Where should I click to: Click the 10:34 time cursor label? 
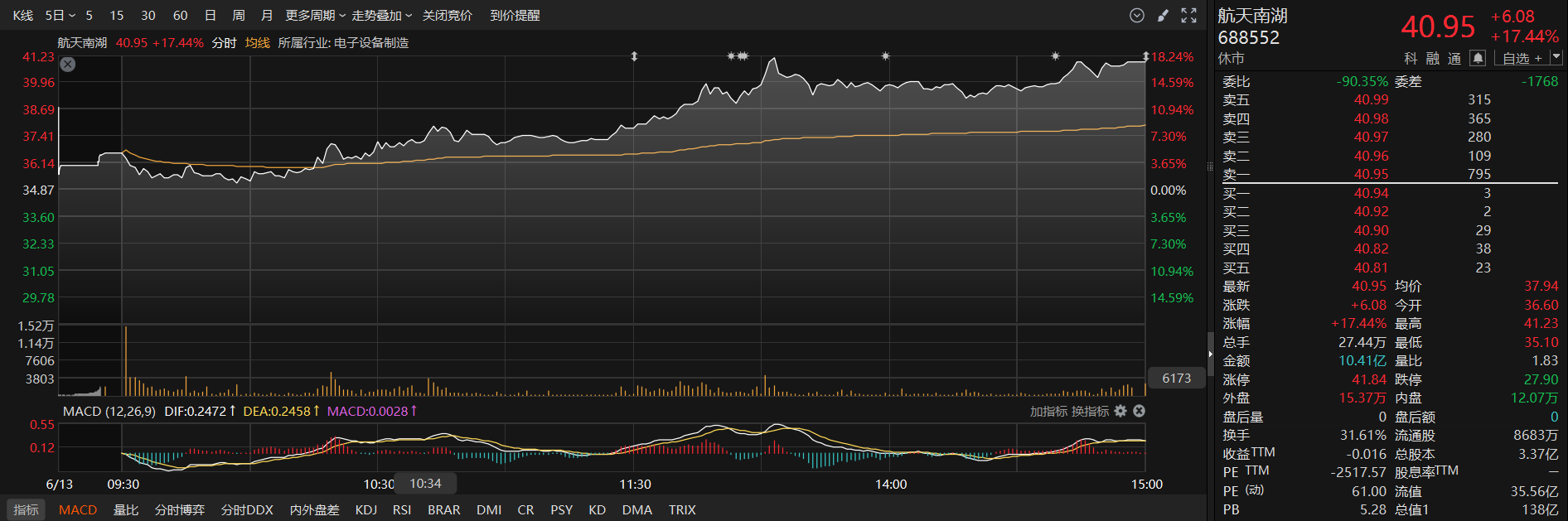(425, 484)
